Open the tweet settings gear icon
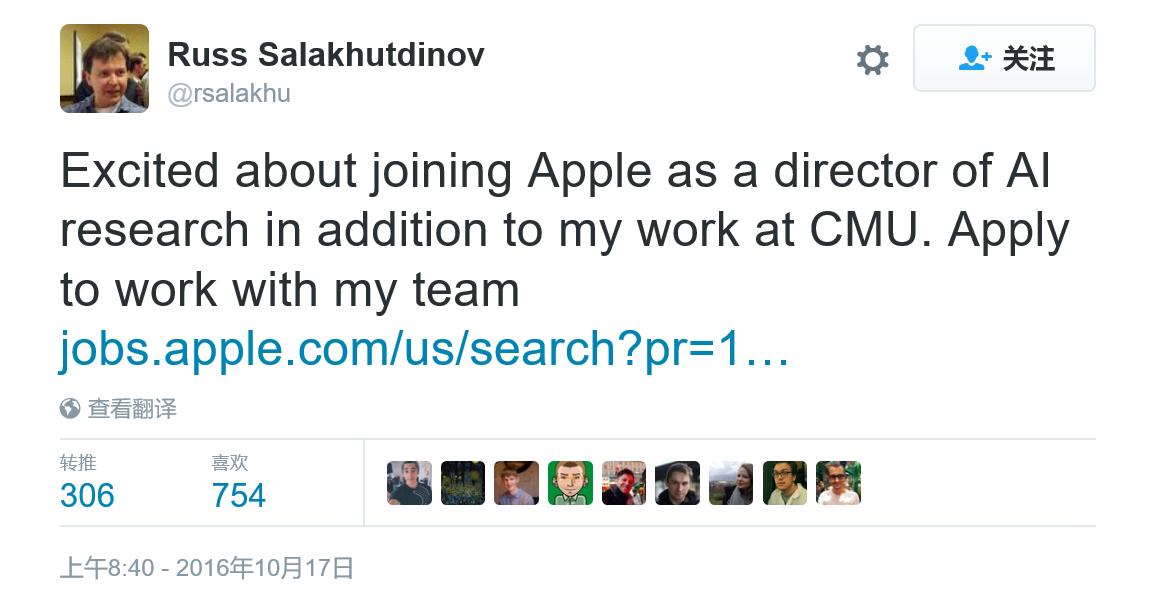The height and width of the screenshot is (596, 1155). tap(872, 60)
